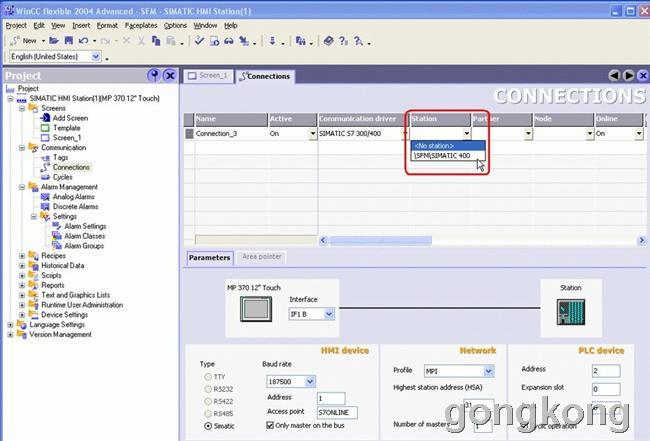Select Template in project tree
This screenshot has width=650, height=441.
[66, 128]
